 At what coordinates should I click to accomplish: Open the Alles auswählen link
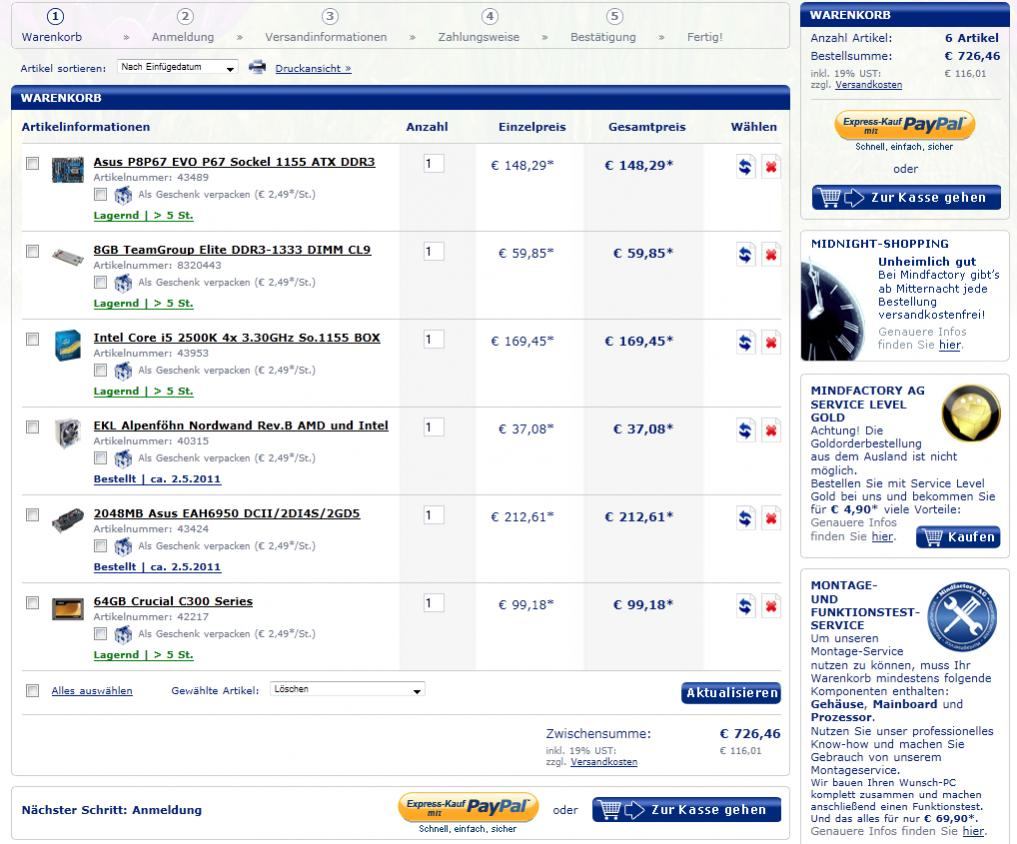tap(92, 691)
